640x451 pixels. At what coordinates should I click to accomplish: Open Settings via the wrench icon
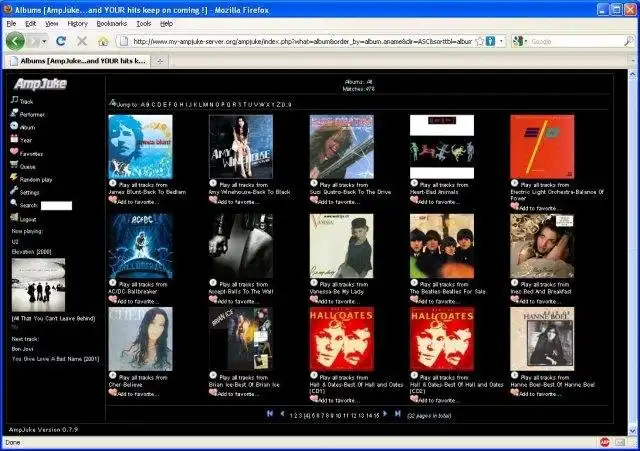coord(14,190)
